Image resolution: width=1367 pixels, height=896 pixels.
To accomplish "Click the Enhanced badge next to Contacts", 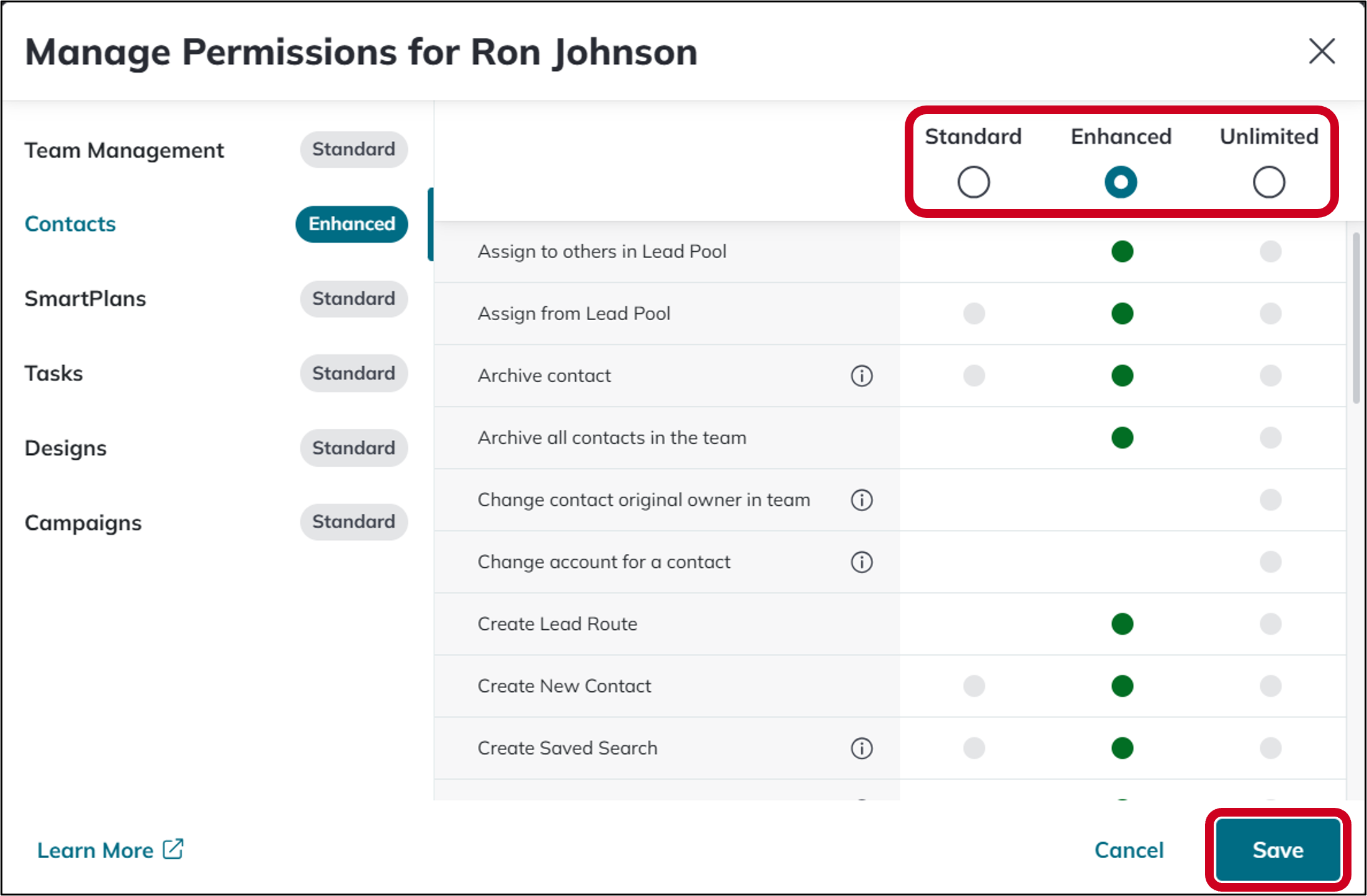I will click(x=352, y=224).
